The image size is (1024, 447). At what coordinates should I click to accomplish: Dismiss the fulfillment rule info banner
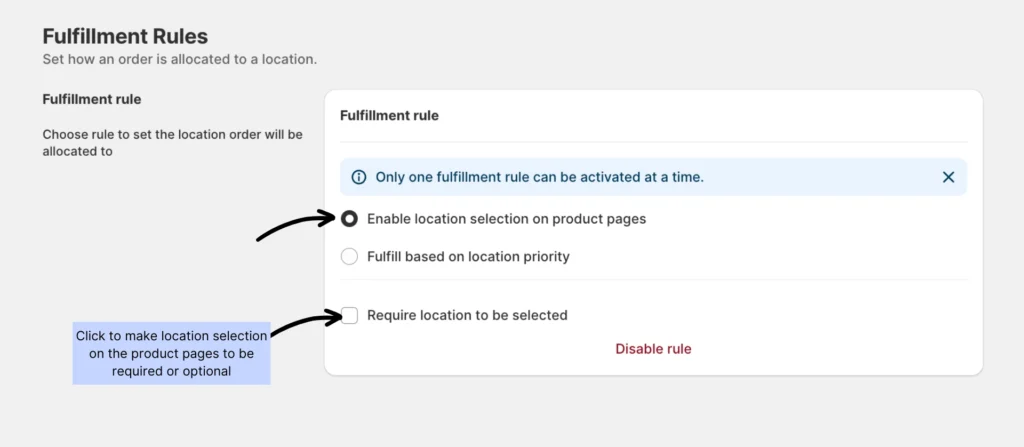coord(948,177)
